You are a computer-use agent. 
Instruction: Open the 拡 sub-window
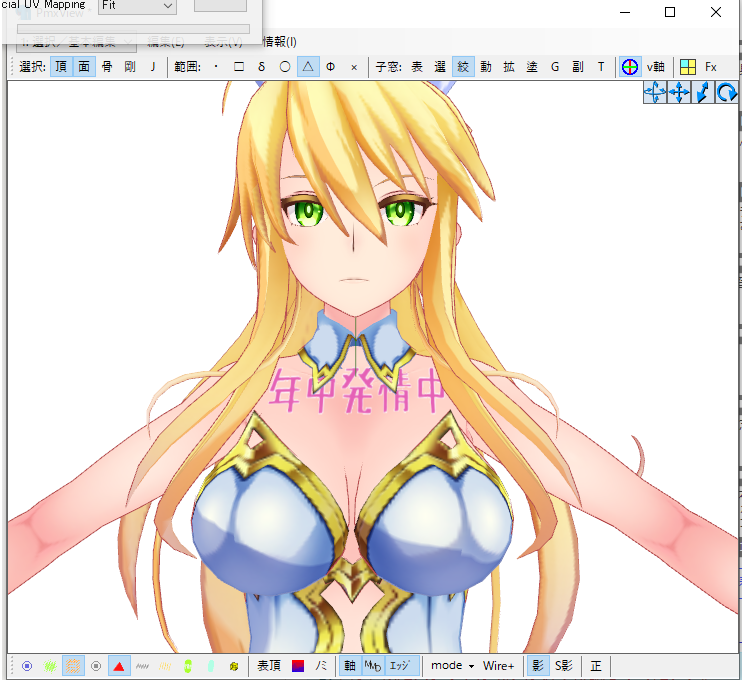(509, 67)
